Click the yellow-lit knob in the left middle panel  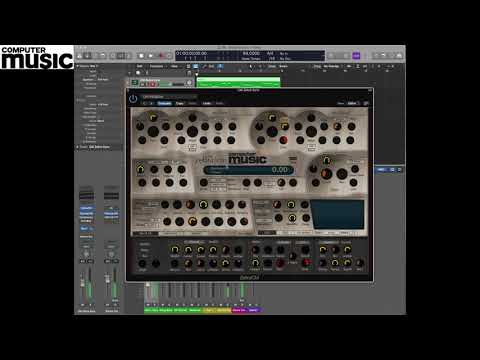tap(141, 169)
